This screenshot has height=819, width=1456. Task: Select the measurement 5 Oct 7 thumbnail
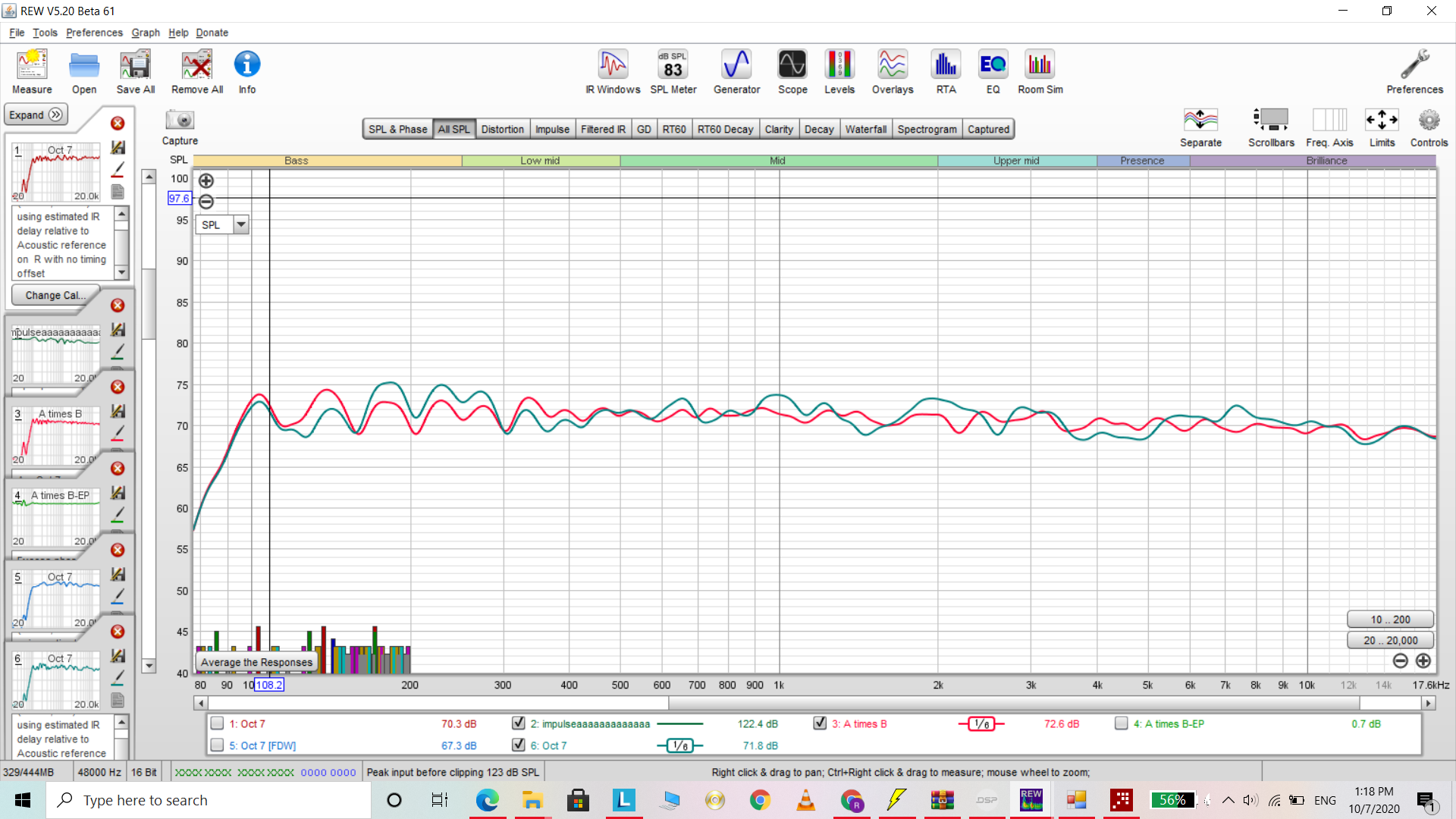(x=57, y=598)
